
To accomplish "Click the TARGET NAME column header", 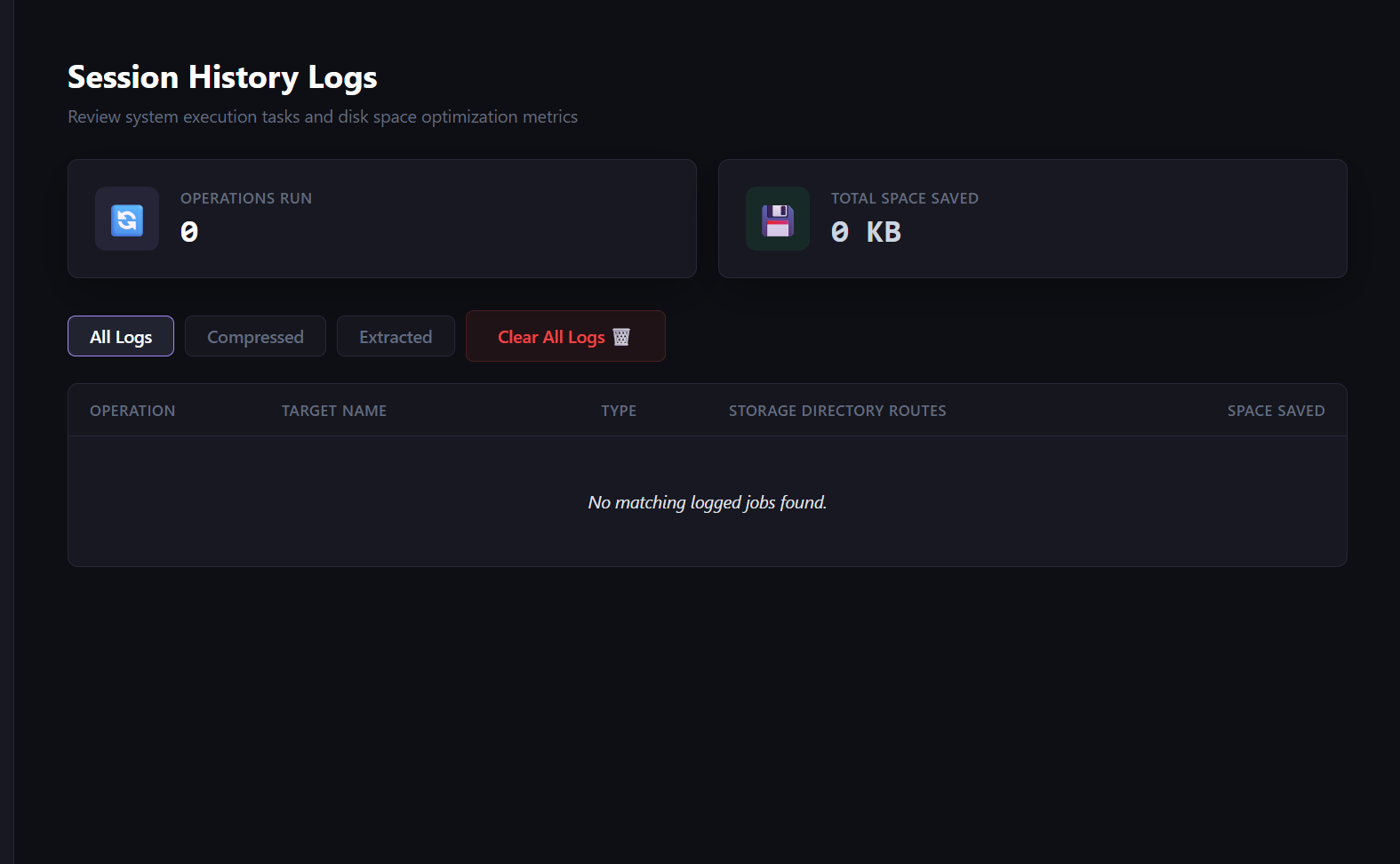I will click(x=334, y=411).
